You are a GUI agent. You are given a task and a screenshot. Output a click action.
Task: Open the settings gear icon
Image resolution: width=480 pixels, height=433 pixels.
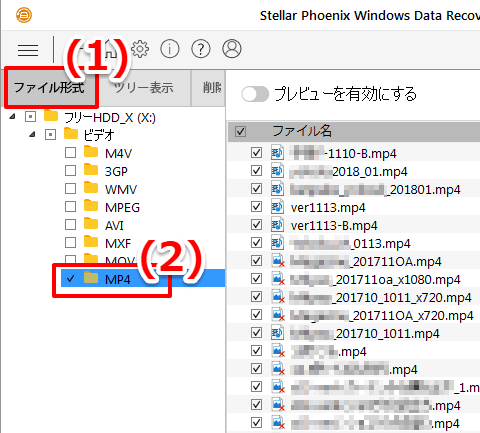click(x=140, y=49)
